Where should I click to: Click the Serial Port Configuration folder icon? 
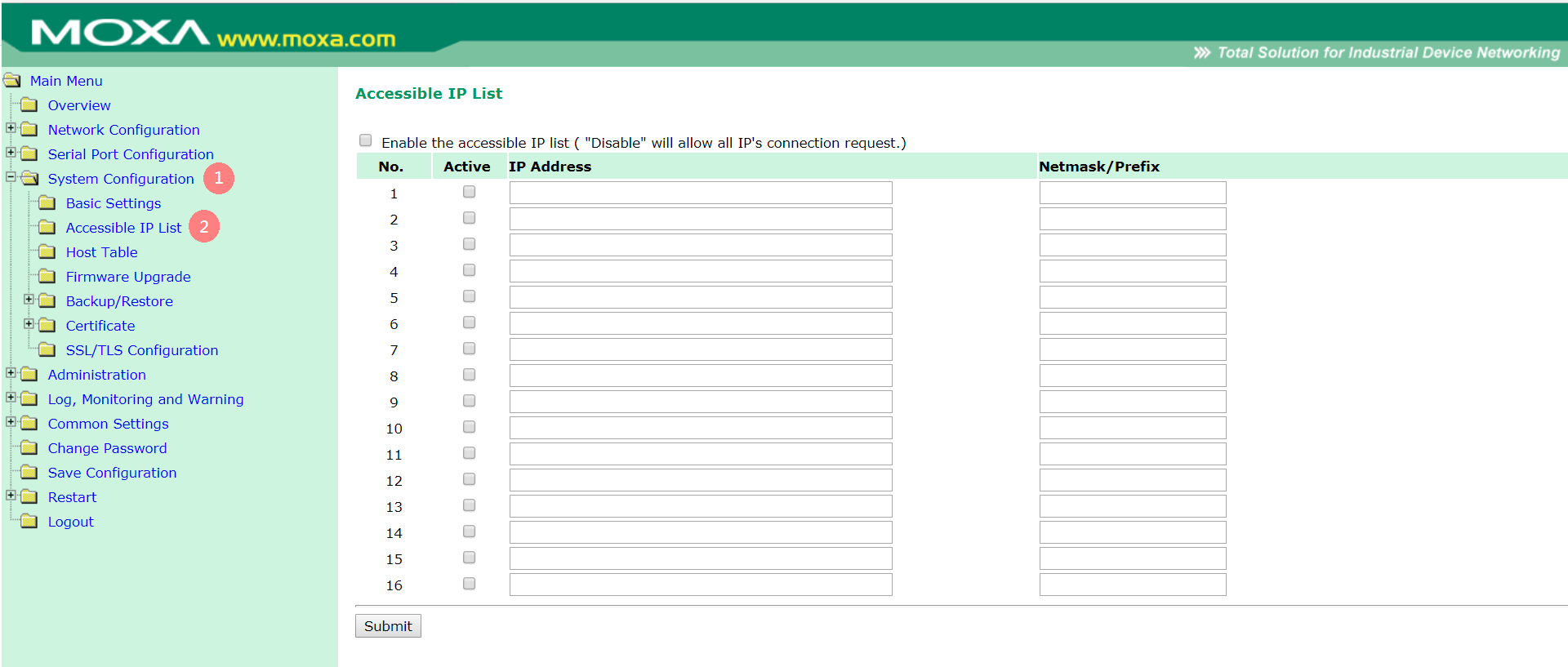tap(29, 153)
